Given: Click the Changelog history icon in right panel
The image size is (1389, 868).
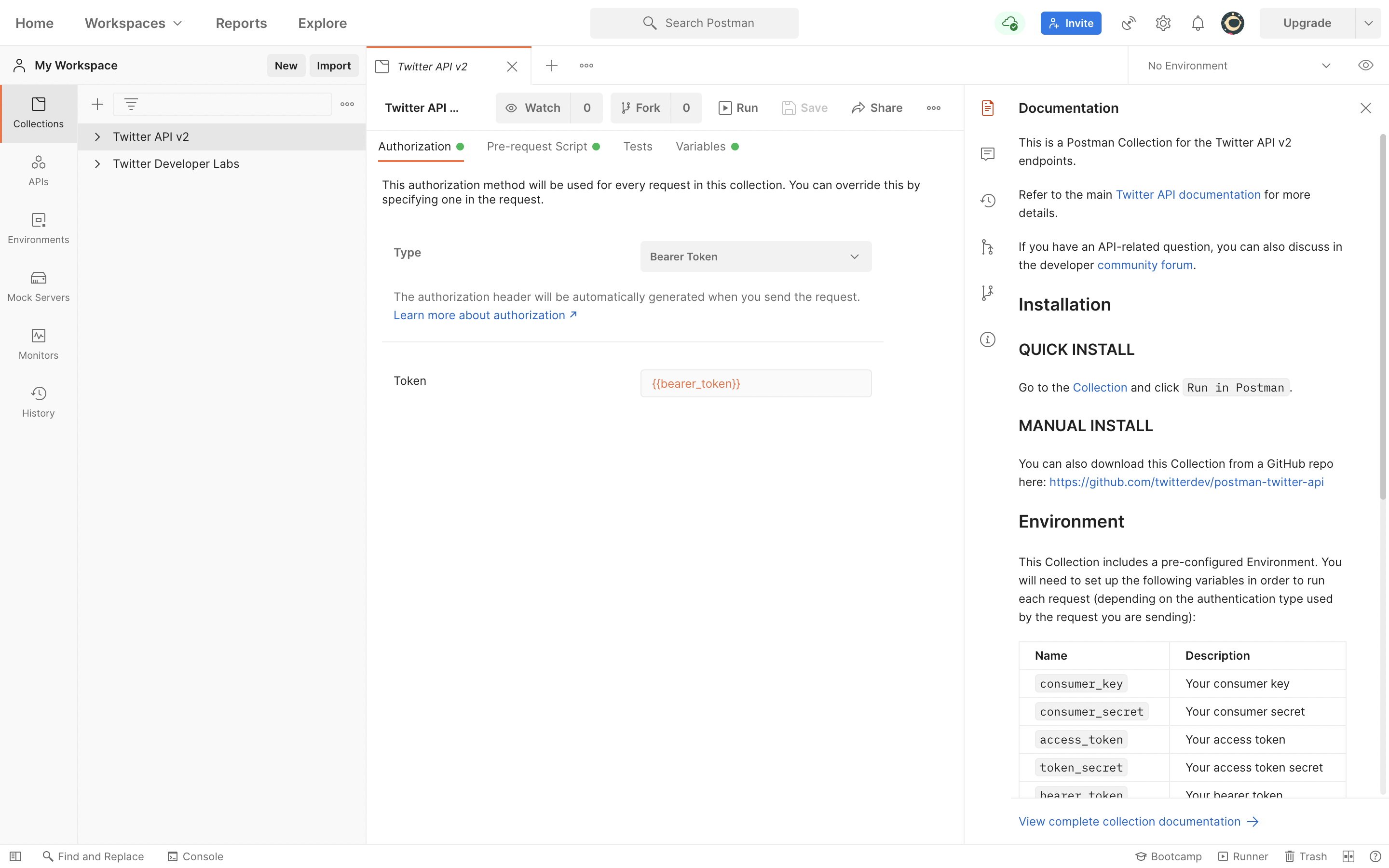Looking at the screenshot, I should (x=987, y=200).
